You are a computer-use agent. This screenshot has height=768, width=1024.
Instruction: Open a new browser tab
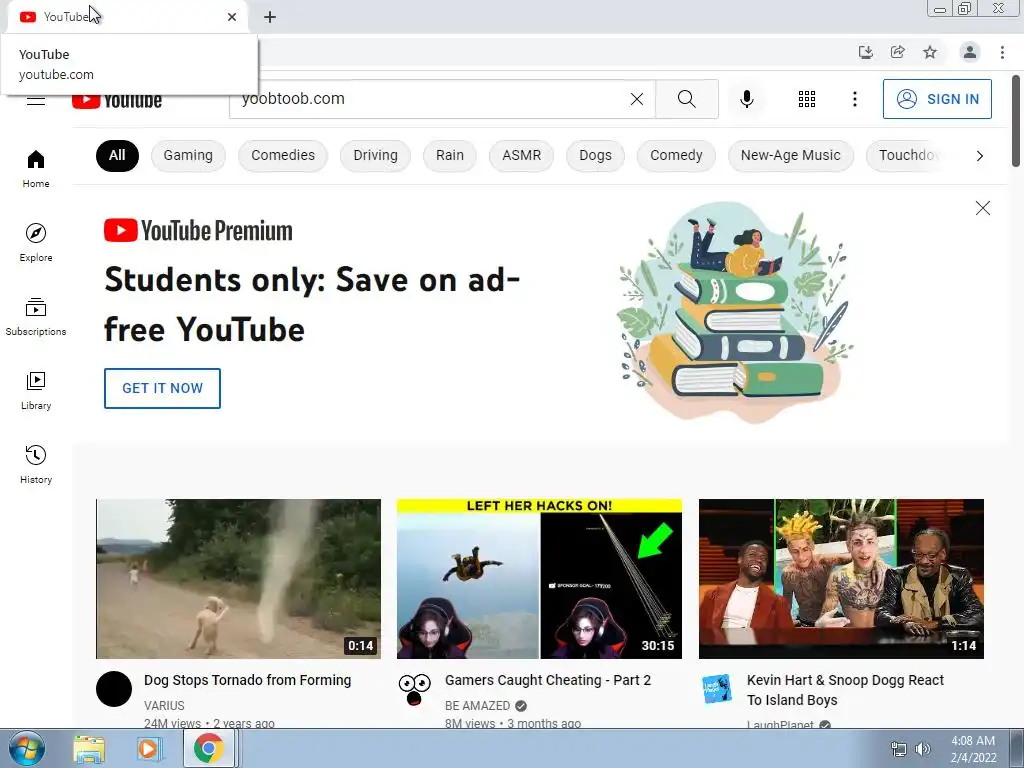pyautogui.click(x=270, y=17)
